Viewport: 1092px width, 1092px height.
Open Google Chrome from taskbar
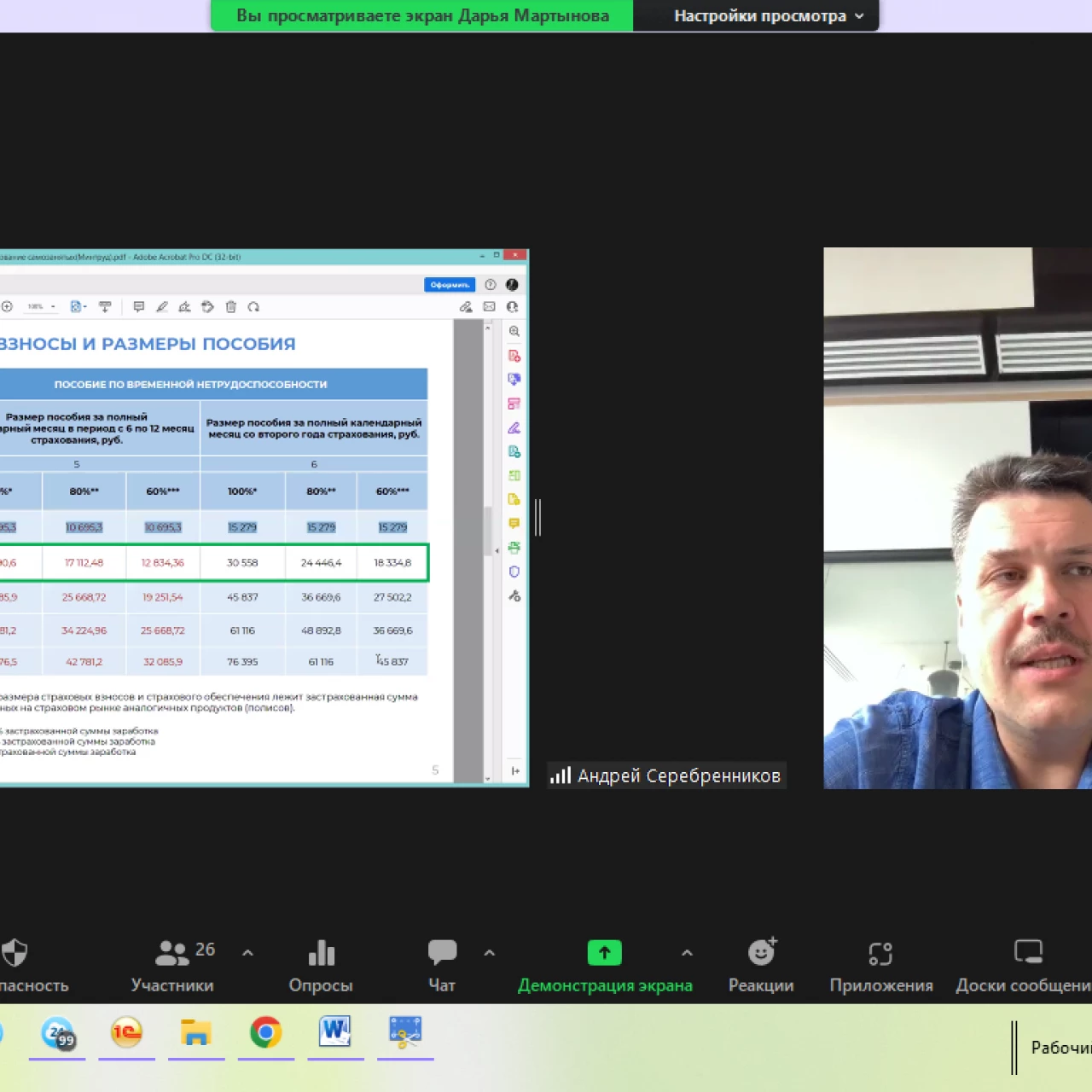266,1032
